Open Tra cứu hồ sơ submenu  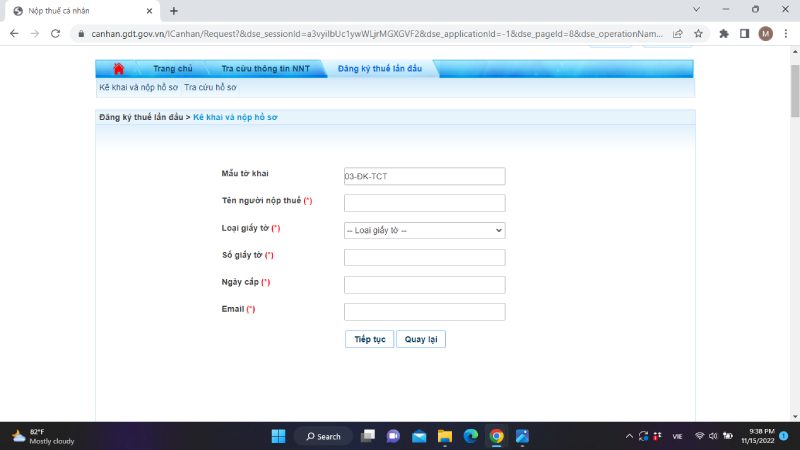coord(210,87)
